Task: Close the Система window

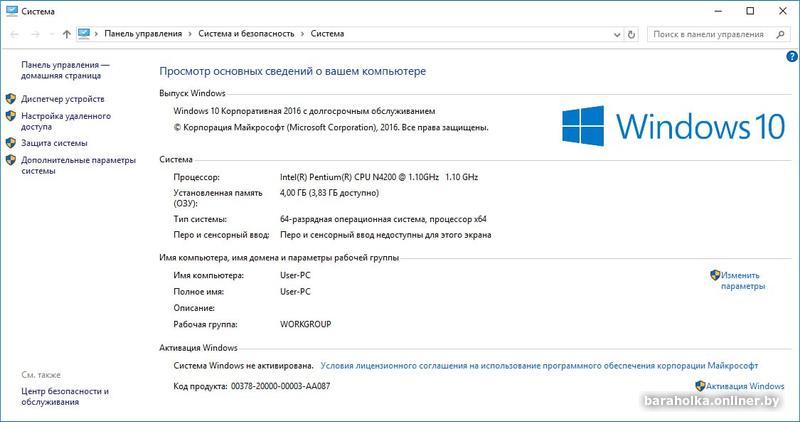Action: 783,11
